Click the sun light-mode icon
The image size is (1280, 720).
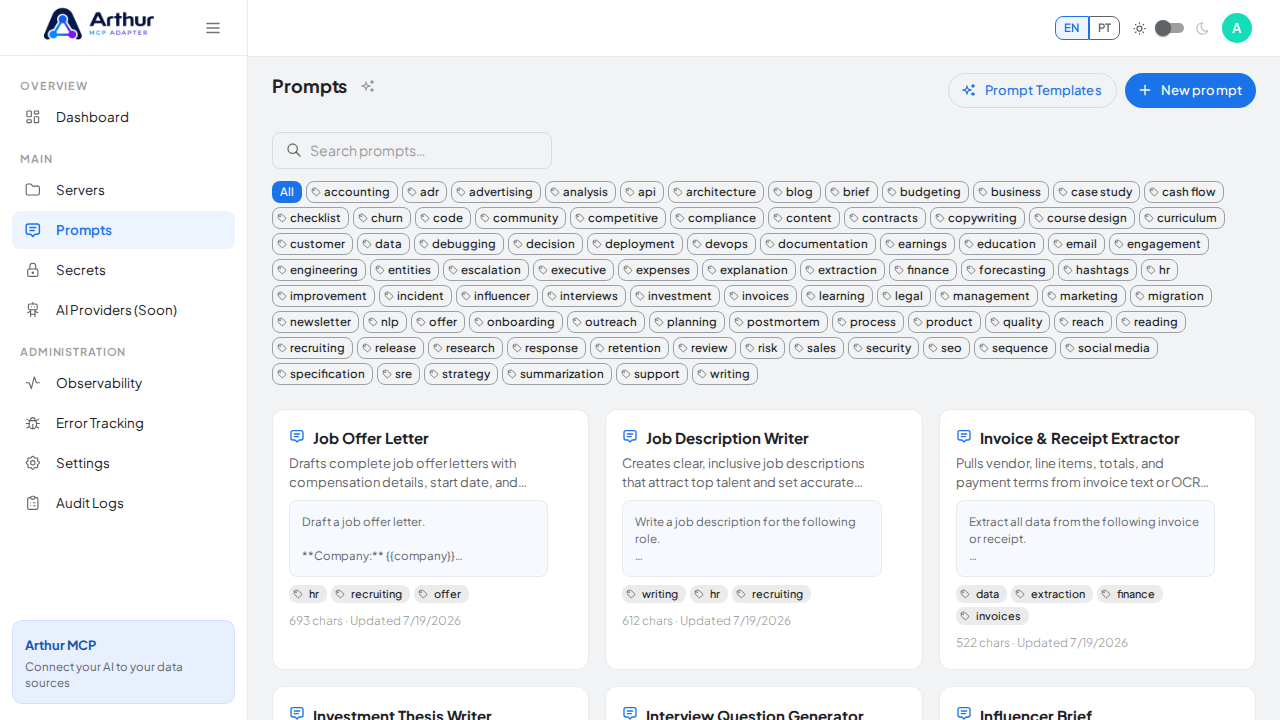click(x=1139, y=28)
